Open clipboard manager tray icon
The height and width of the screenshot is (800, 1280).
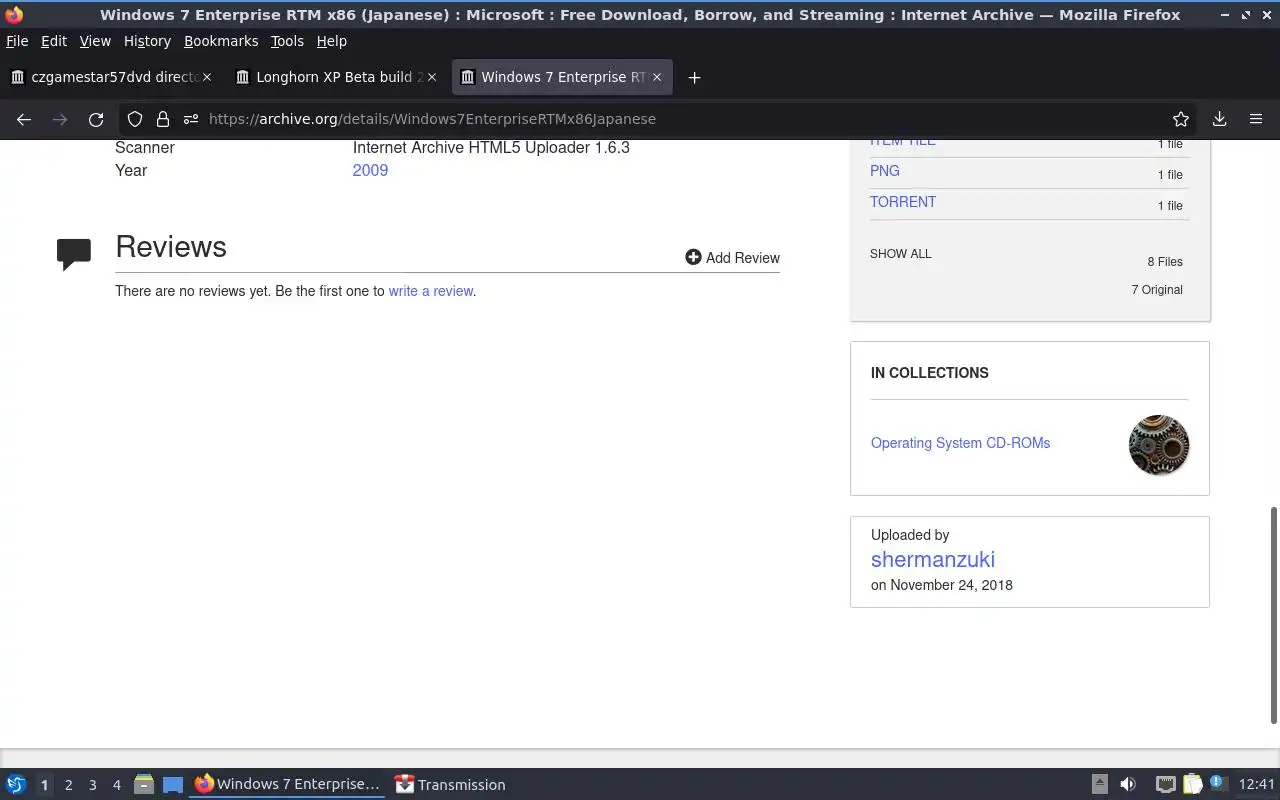point(1192,785)
